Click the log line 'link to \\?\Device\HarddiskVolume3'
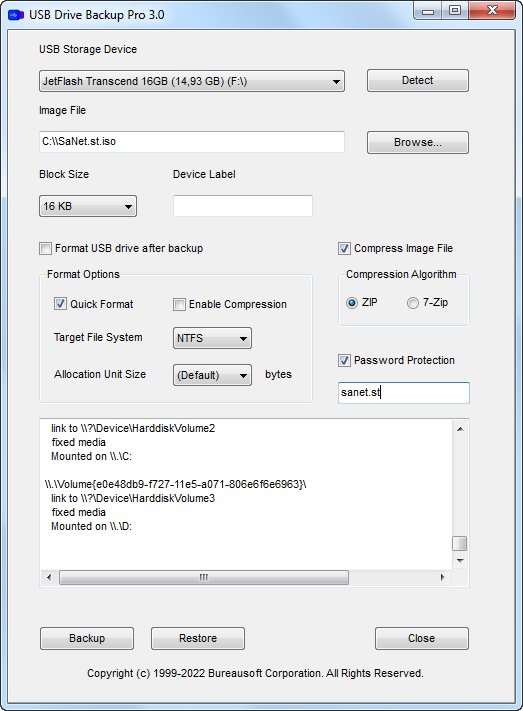The image size is (523, 711). [133, 498]
